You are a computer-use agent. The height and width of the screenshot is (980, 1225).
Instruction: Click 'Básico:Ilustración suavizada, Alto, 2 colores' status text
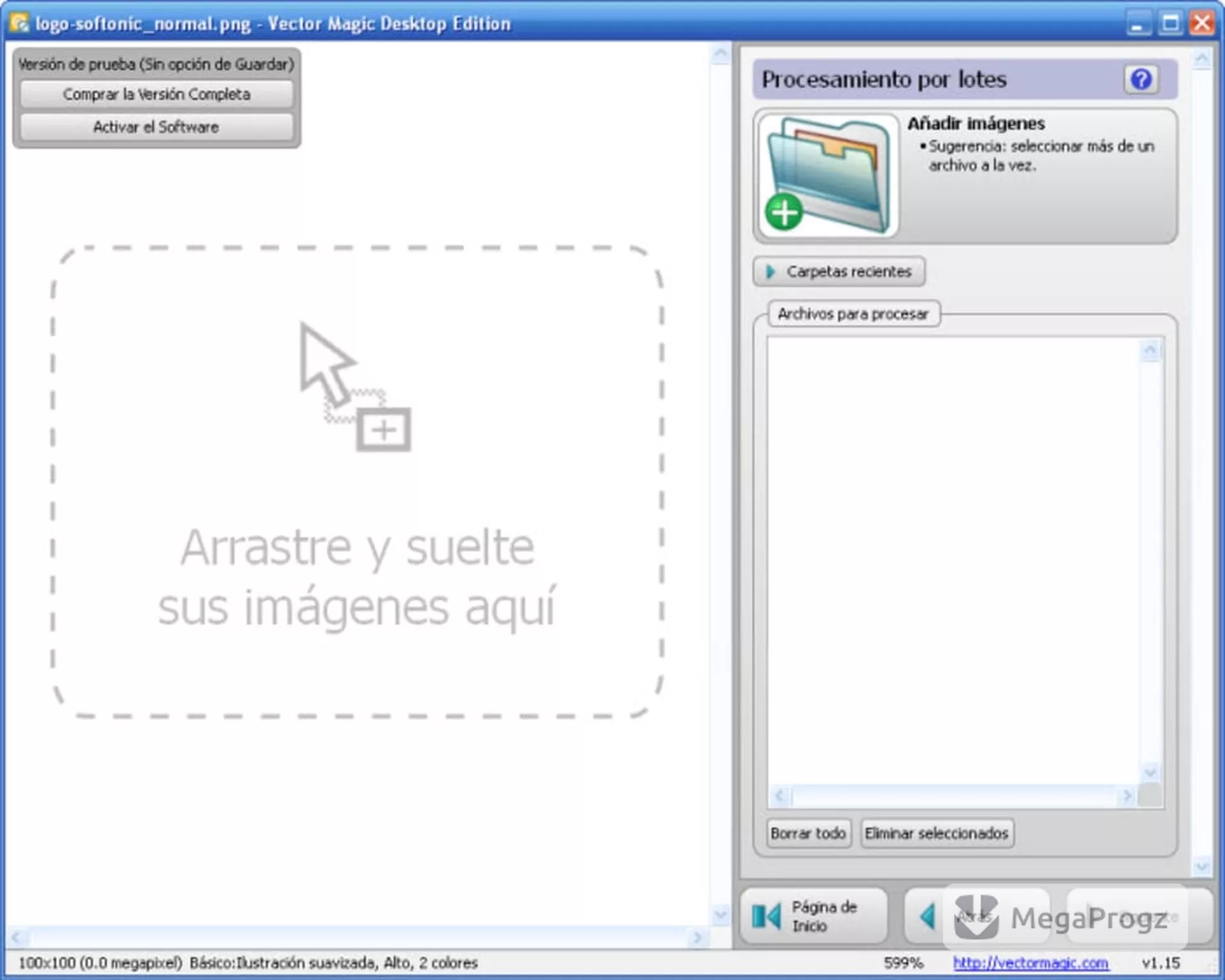[x=334, y=962]
